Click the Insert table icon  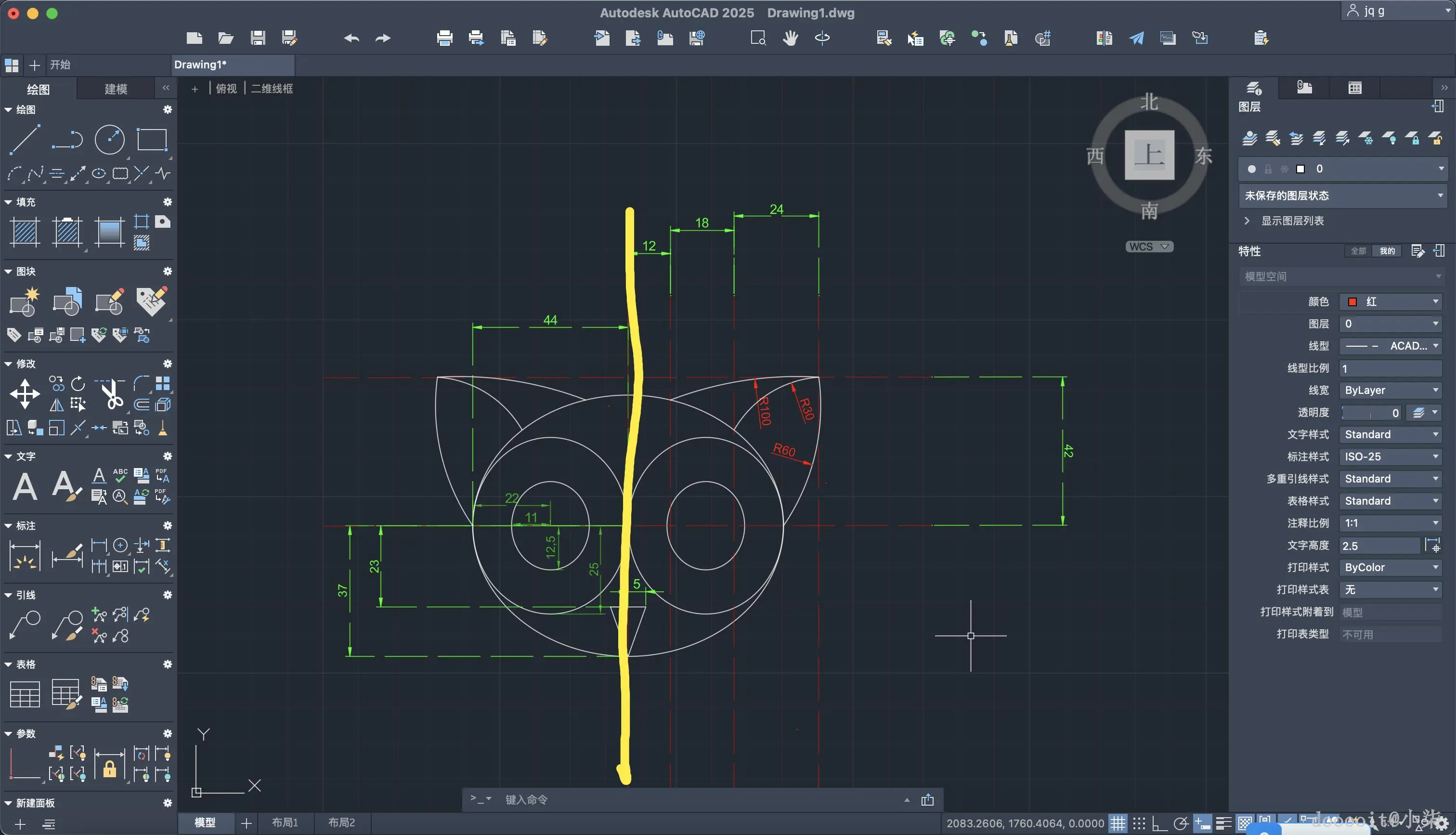[25, 694]
